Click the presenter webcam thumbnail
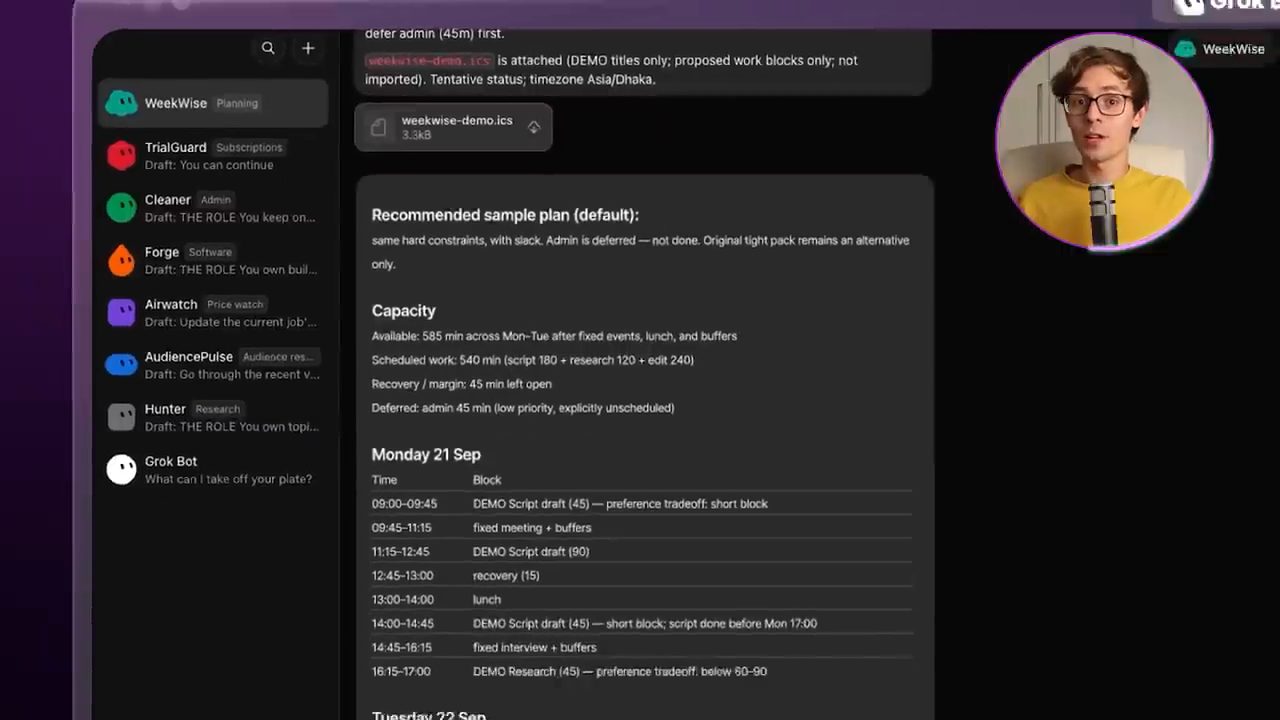 point(1103,140)
